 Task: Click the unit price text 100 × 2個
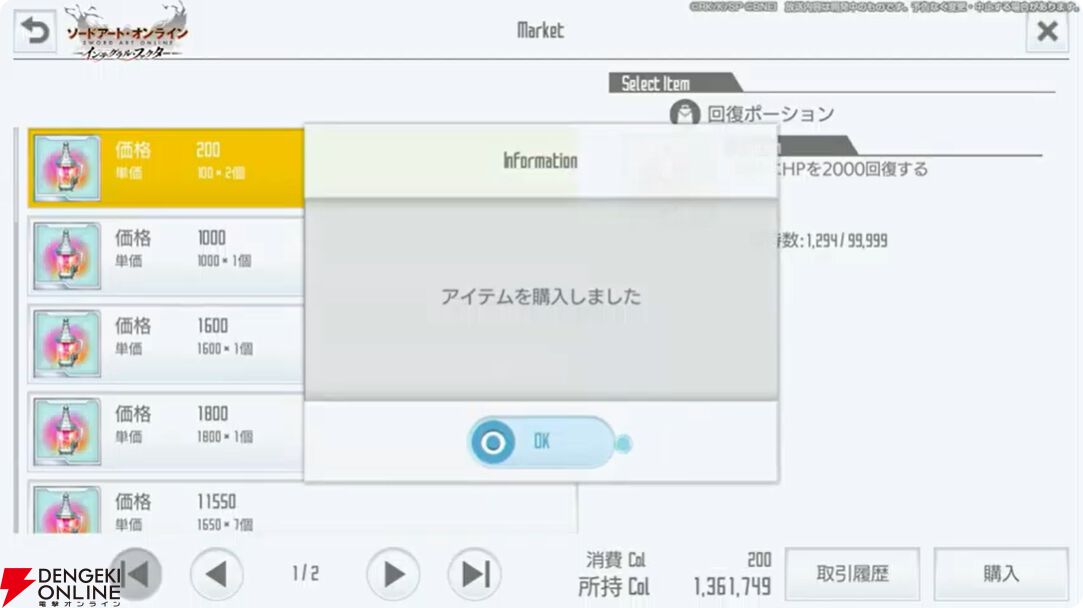coord(221,173)
